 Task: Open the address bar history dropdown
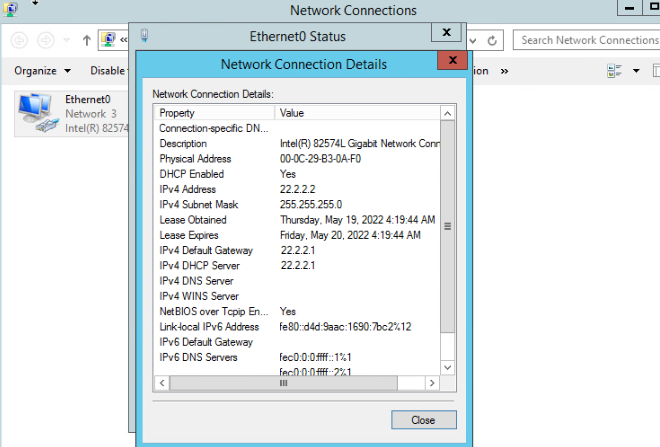click(x=473, y=41)
